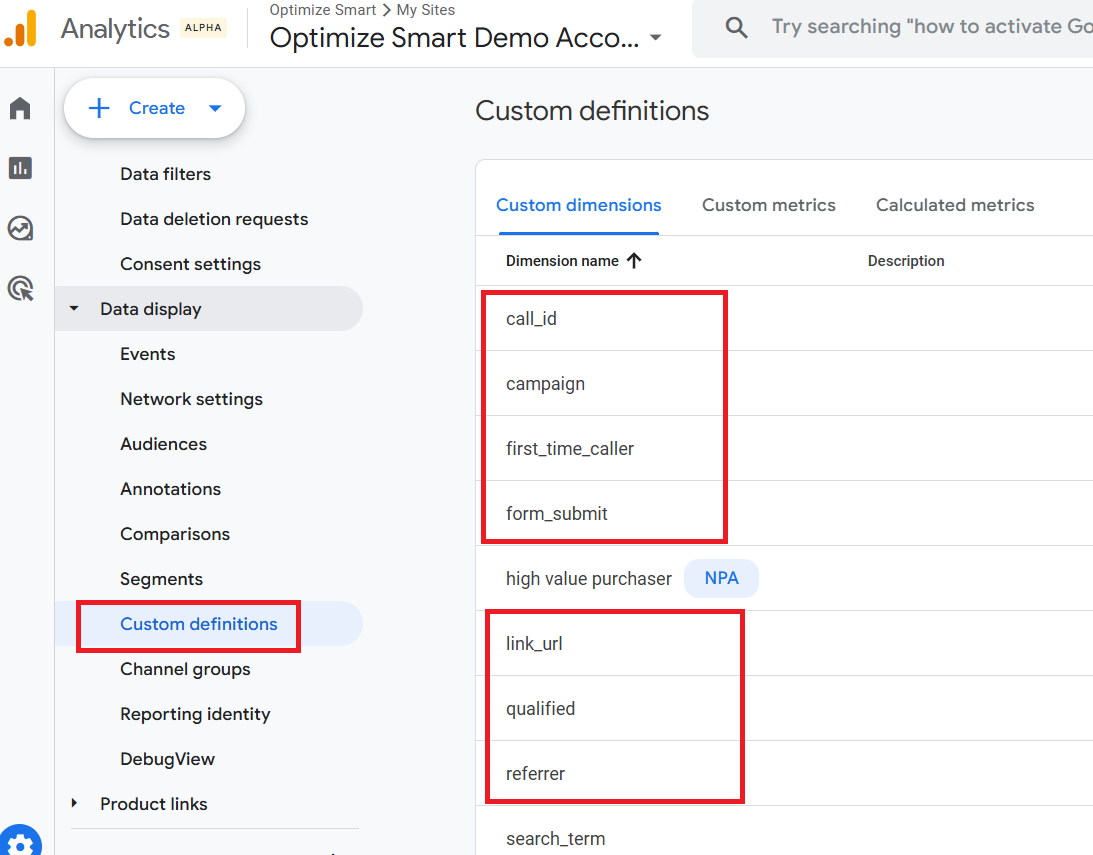Image resolution: width=1093 pixels, height=855 pixels.
Task: Open Channel groups in the sidebar
Action: click(185, 669)
